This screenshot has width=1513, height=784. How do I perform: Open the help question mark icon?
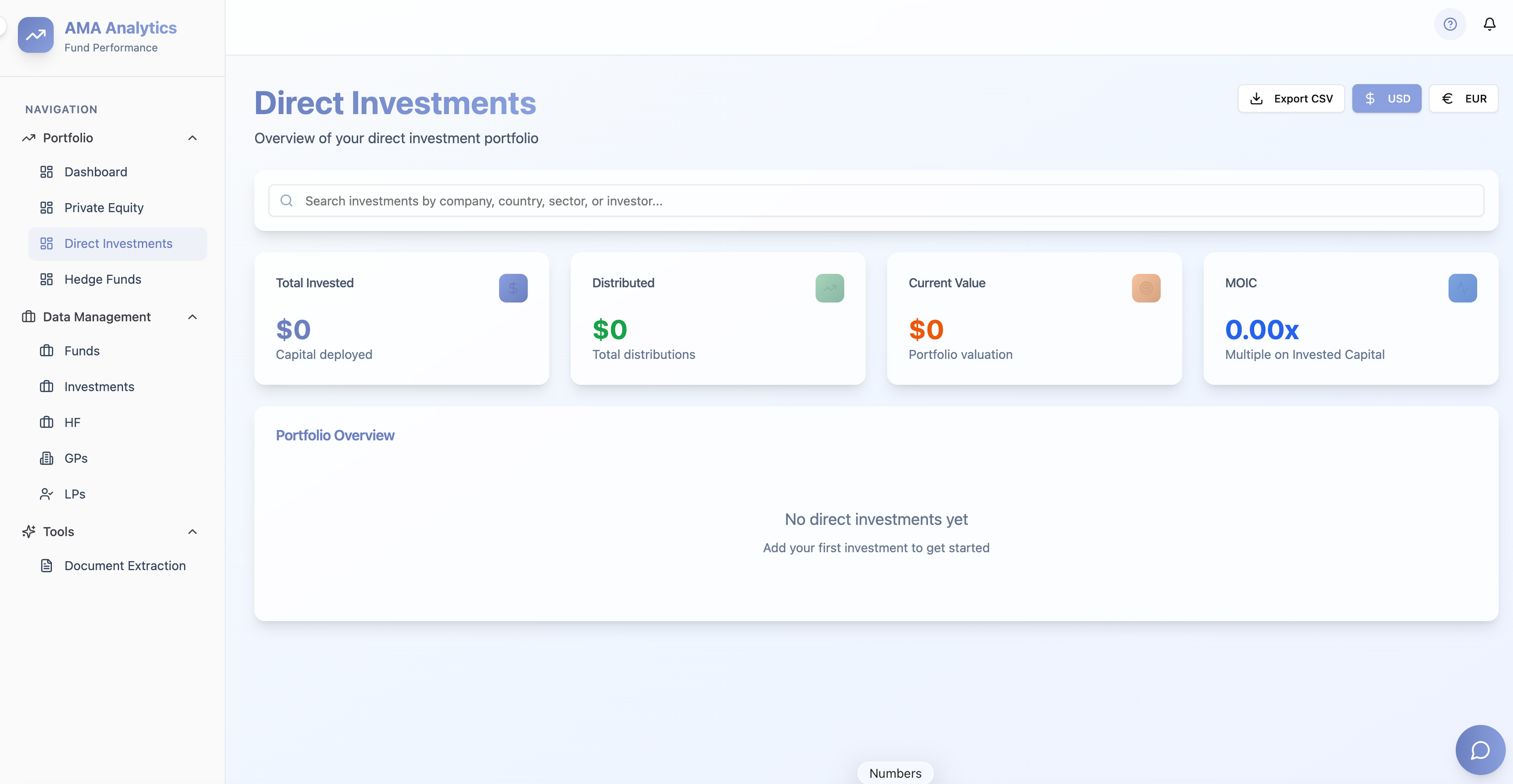(x=1450, y=24)
